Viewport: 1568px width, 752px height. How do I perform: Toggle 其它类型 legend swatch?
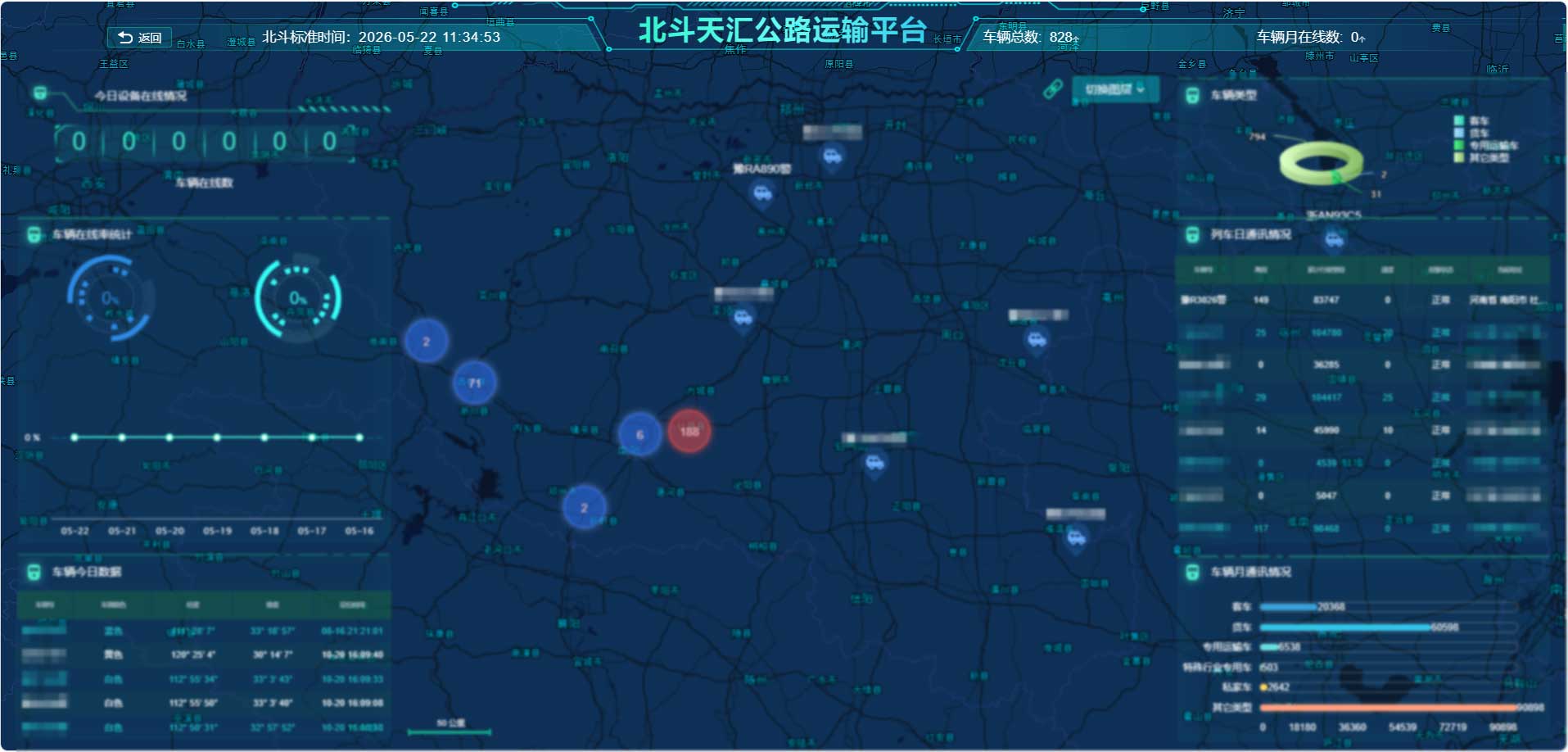[x=1458, y=157]
